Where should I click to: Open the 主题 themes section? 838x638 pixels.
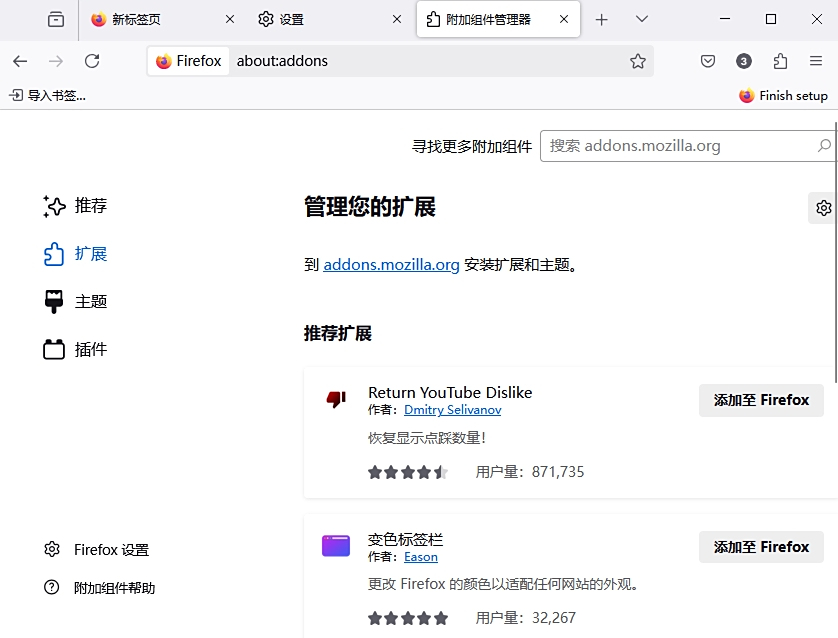(x=88, y=301)
